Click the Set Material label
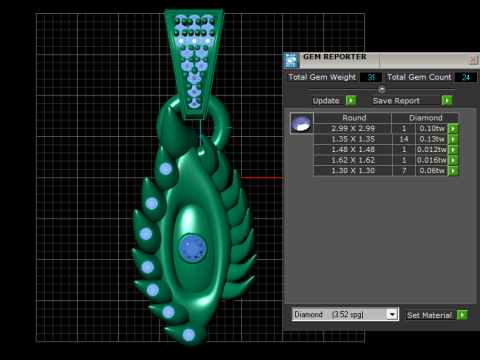Image resolution: width=480 pixels, height=360 pixels. click(429, 315)
